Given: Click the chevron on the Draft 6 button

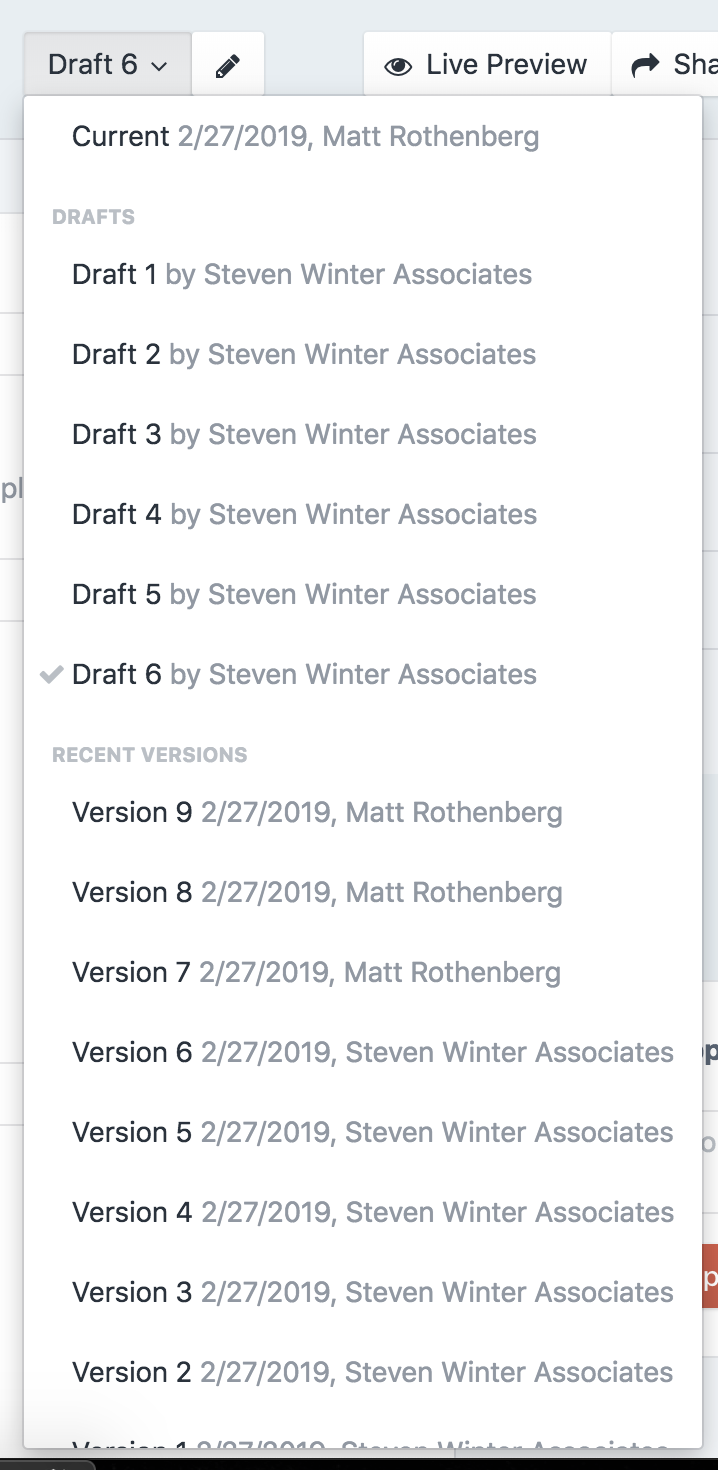Looking at the screenshot, I should click(162, 65).
